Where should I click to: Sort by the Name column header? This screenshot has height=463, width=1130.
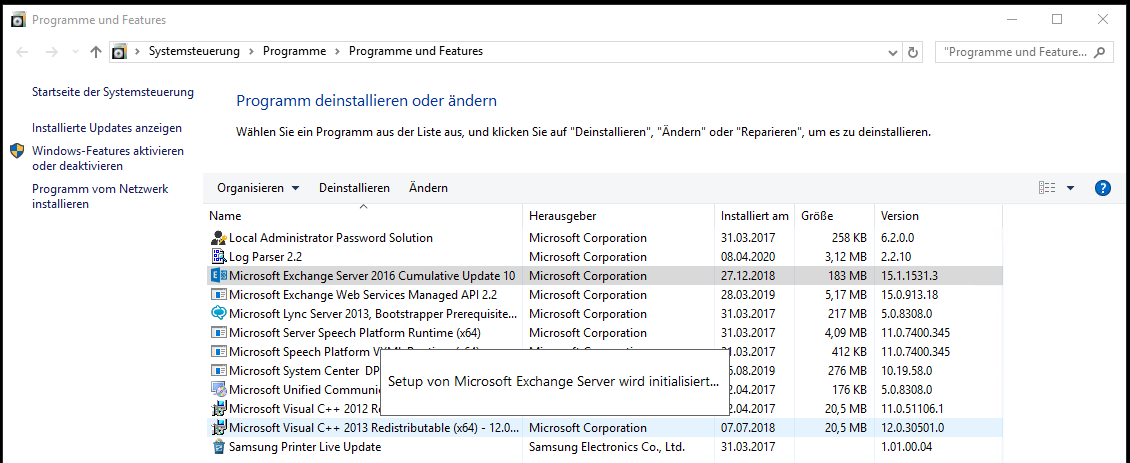click(364, 216)
